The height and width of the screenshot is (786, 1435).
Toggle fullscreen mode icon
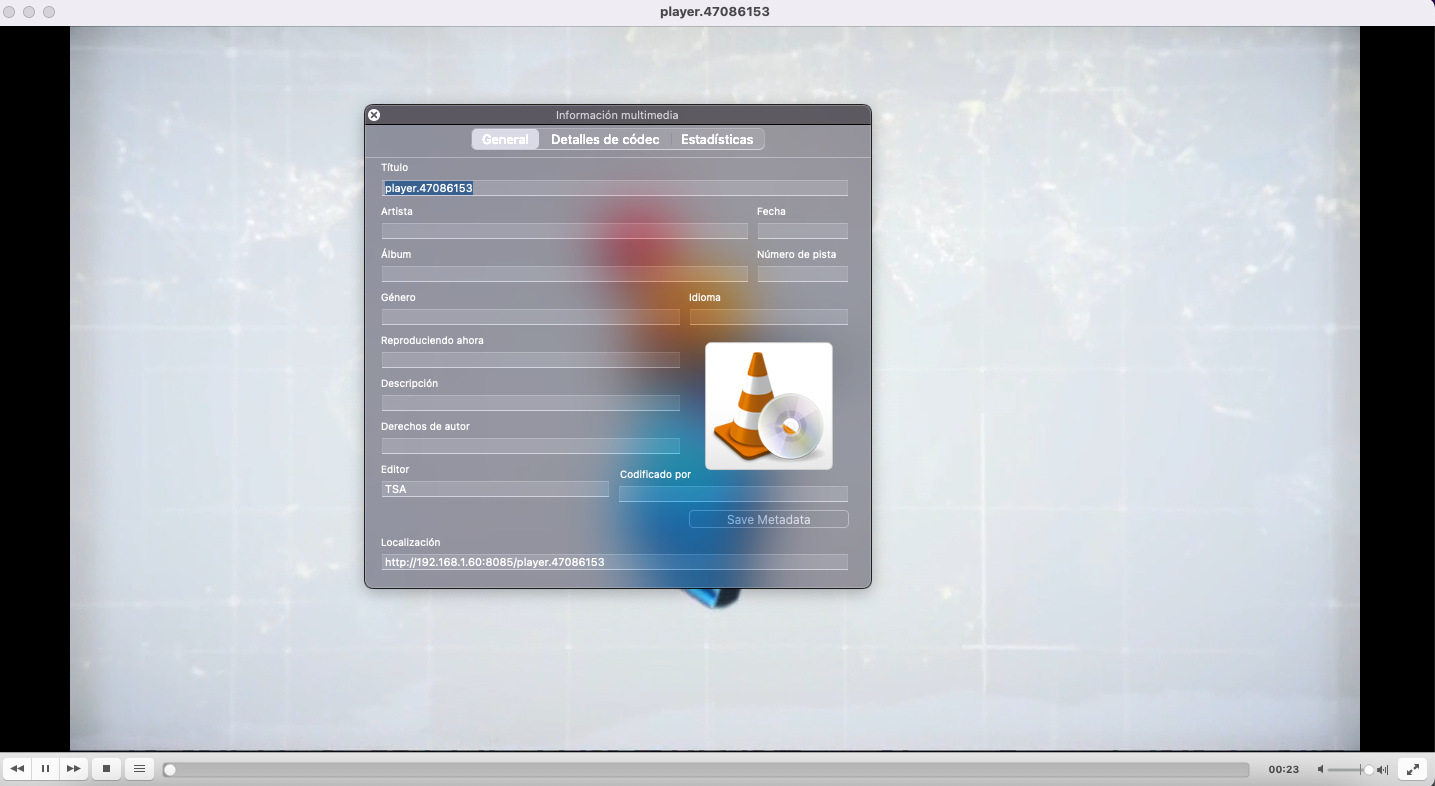click(x=1412, y=769)
